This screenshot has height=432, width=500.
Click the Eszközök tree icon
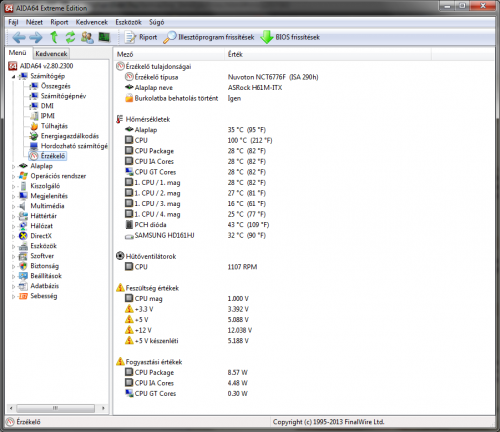click(23, 246)
